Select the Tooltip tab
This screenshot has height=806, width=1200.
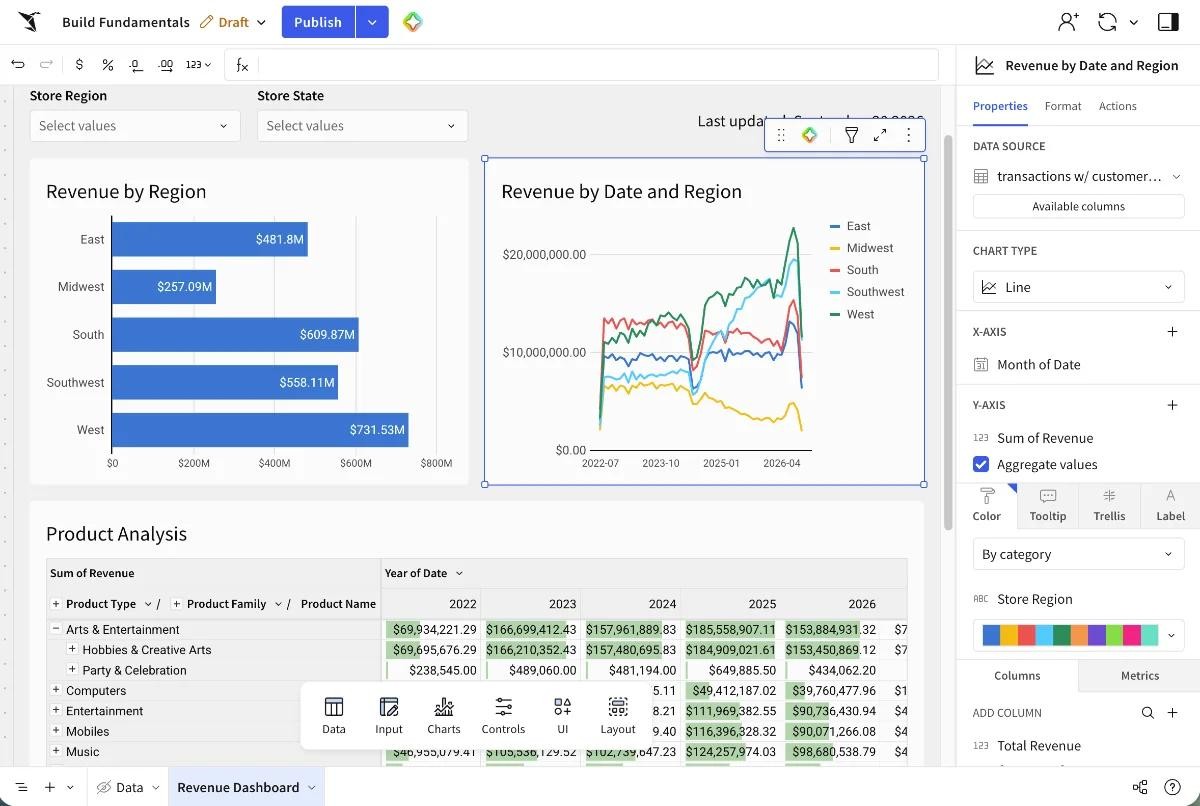(x=1048, y=506)
